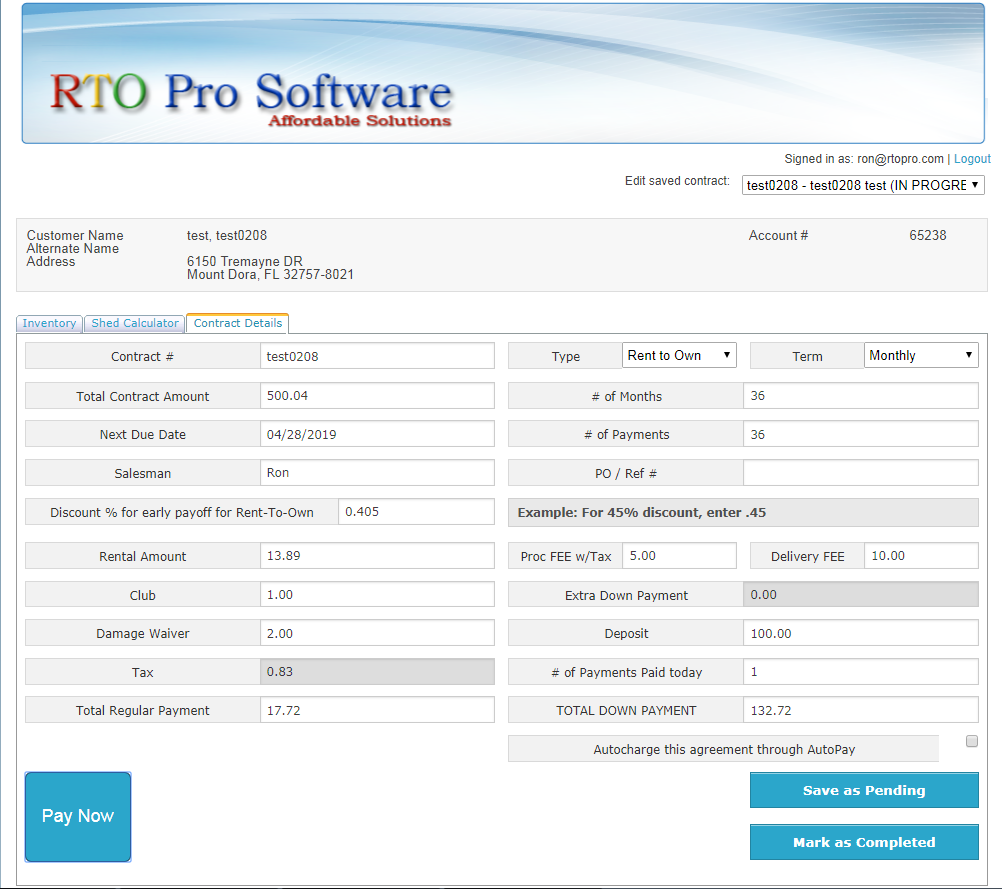Image resolution: width=1002 pixels, height=889 pixels.
Task: Expand the contract Type dropdown
Action: click(679, 356)
